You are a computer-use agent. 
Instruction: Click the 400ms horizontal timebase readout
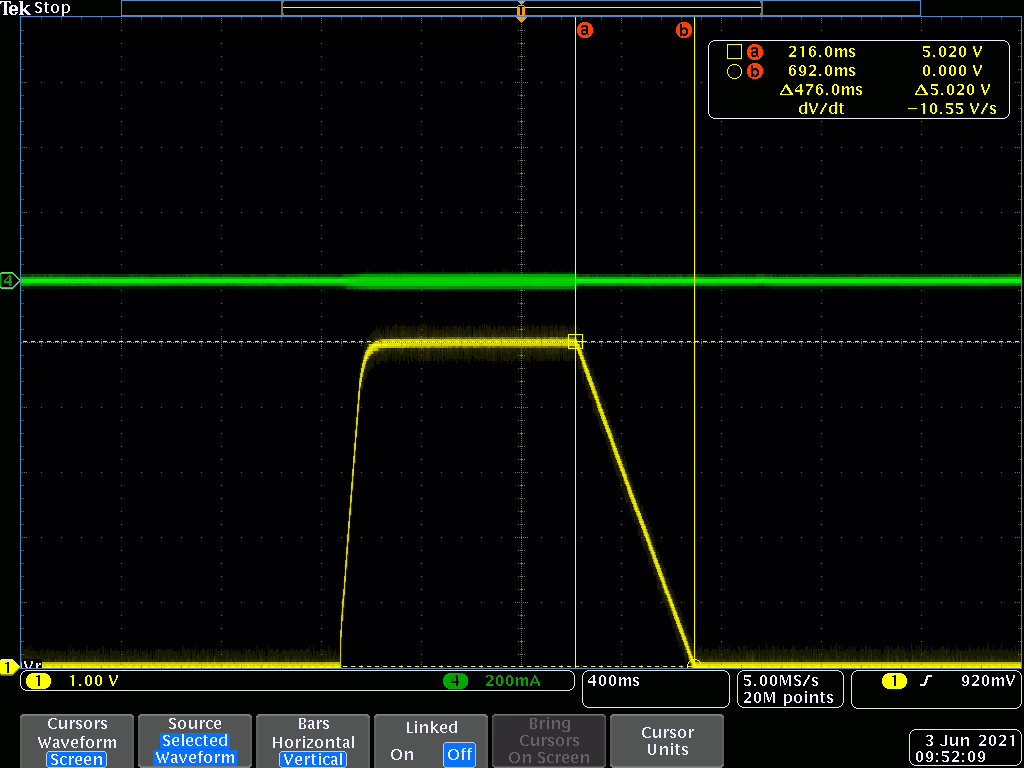click(616, 681)
